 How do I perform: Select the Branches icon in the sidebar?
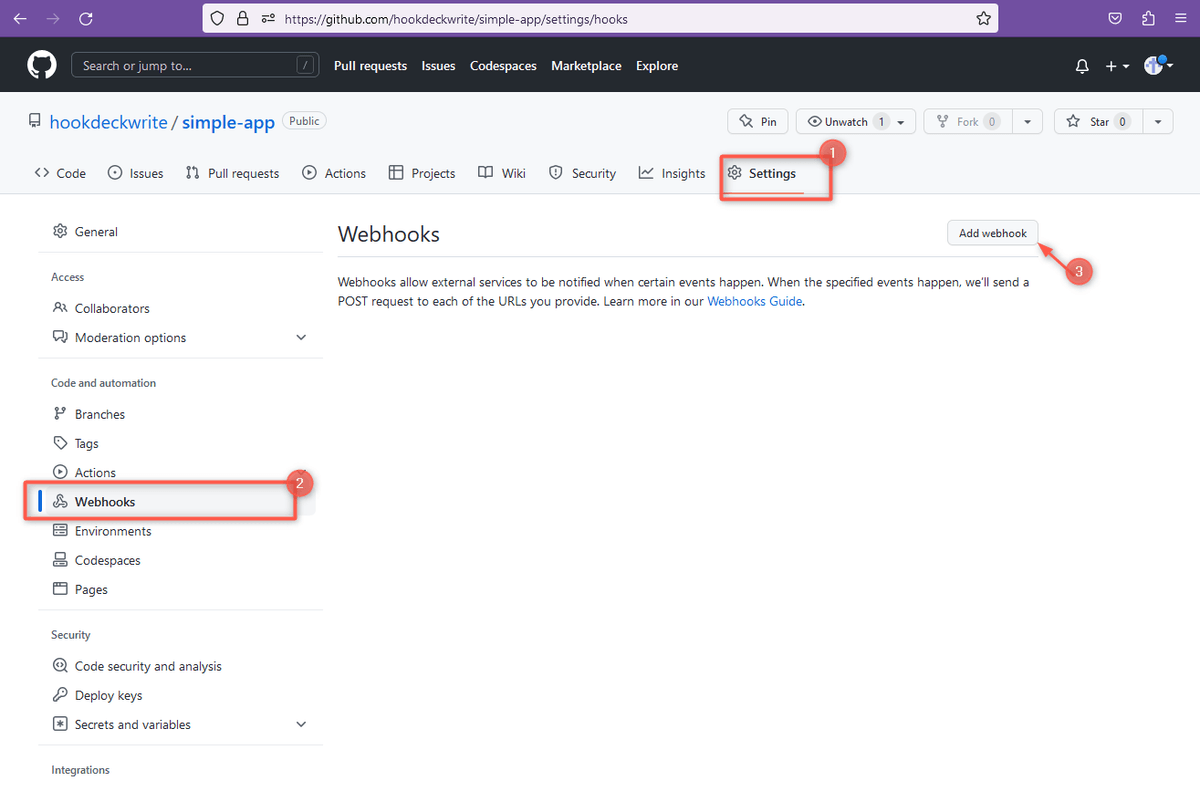[x=62, y=413]
